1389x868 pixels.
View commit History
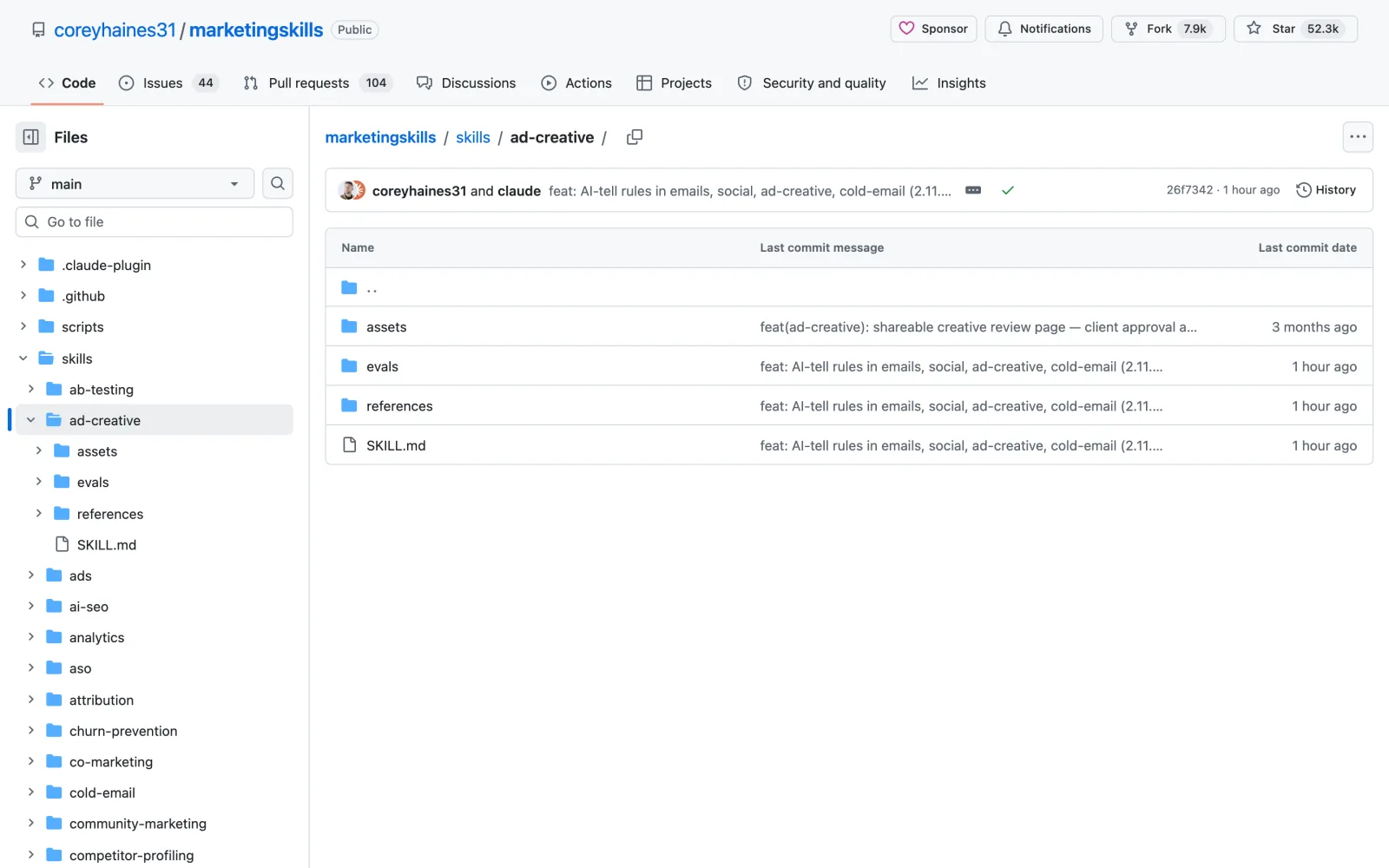coord(1326,190)
